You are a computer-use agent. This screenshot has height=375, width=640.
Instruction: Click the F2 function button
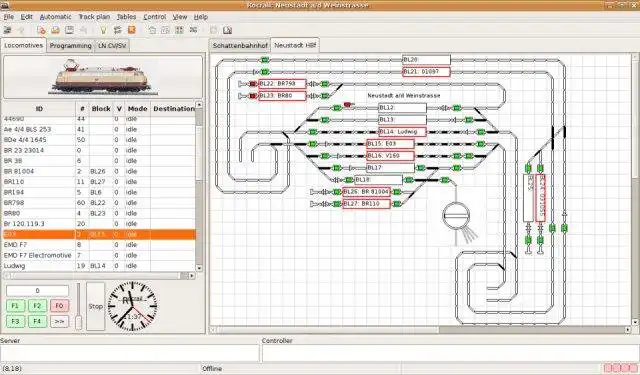[37, 306]
